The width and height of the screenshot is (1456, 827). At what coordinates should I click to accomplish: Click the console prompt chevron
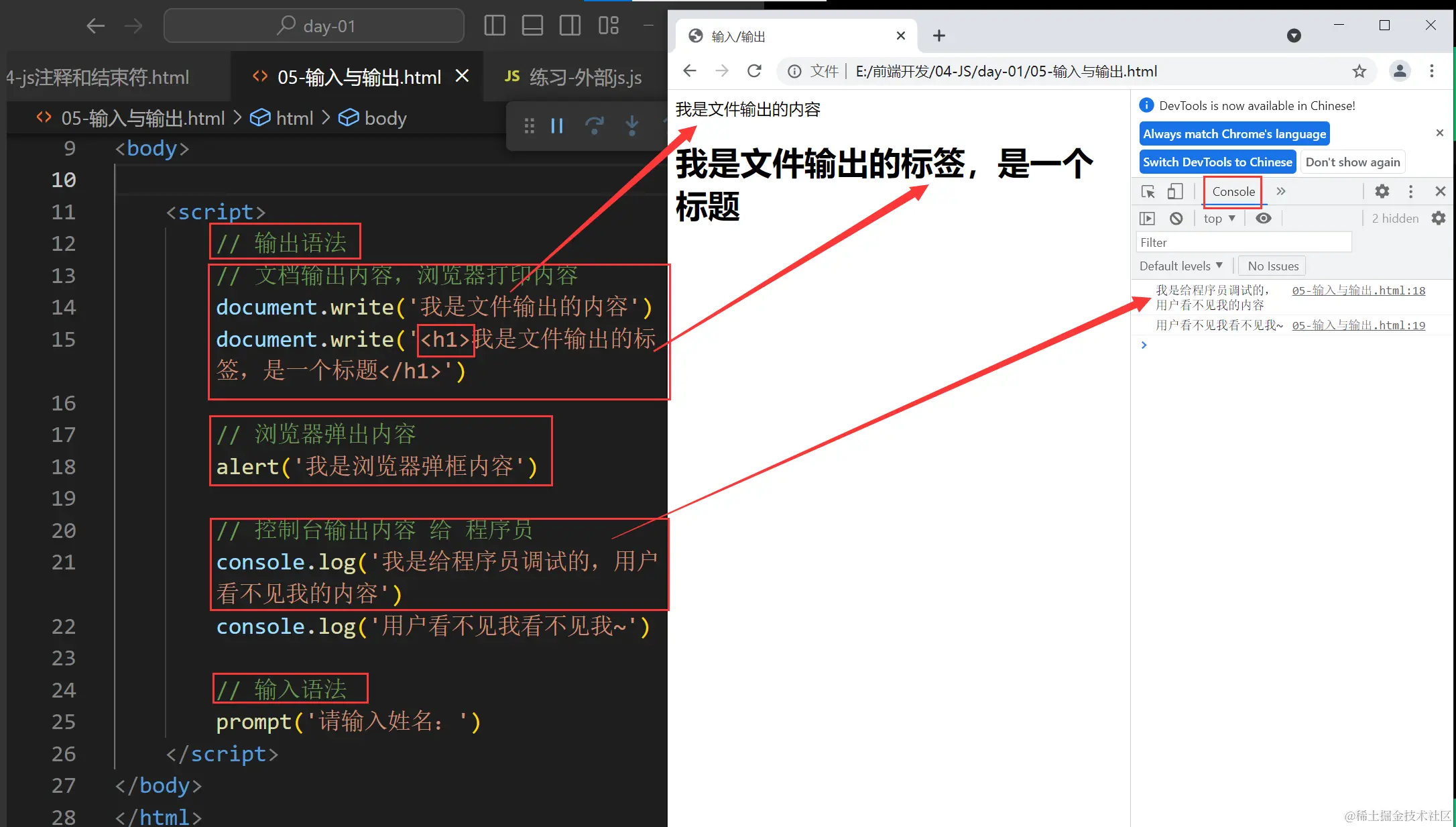pyautogui.click(x=1144, y=345)
